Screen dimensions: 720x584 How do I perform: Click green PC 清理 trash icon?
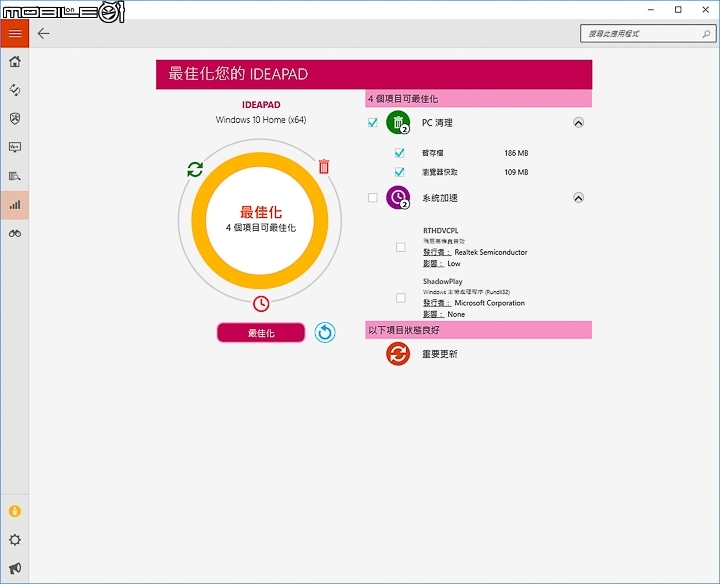[398, 123]
